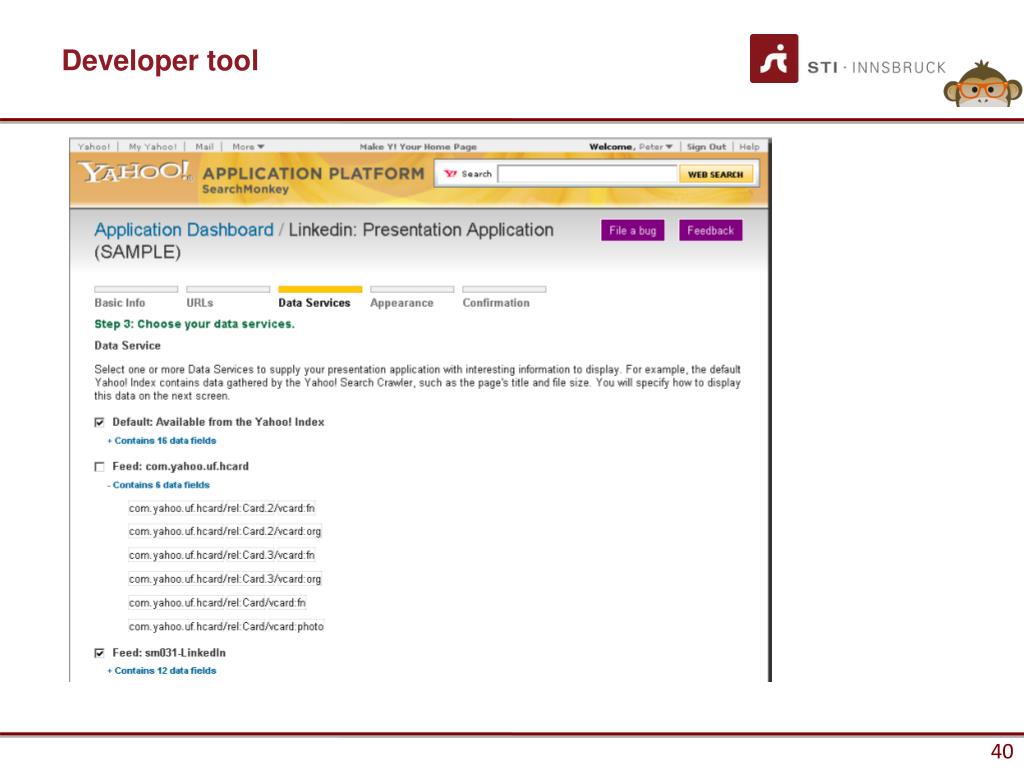Collapse Contains 6 data fields

point(159,485)
